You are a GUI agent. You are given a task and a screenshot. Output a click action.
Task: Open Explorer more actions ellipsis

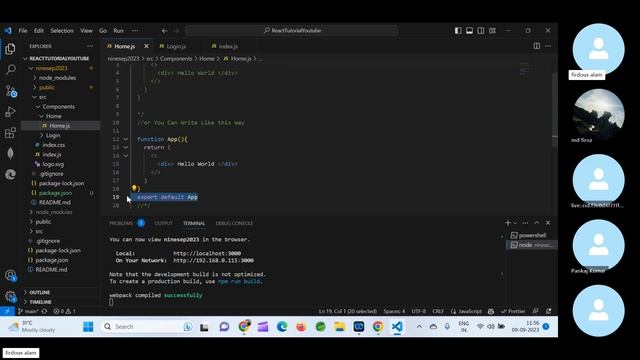click(x=90, y=46)
